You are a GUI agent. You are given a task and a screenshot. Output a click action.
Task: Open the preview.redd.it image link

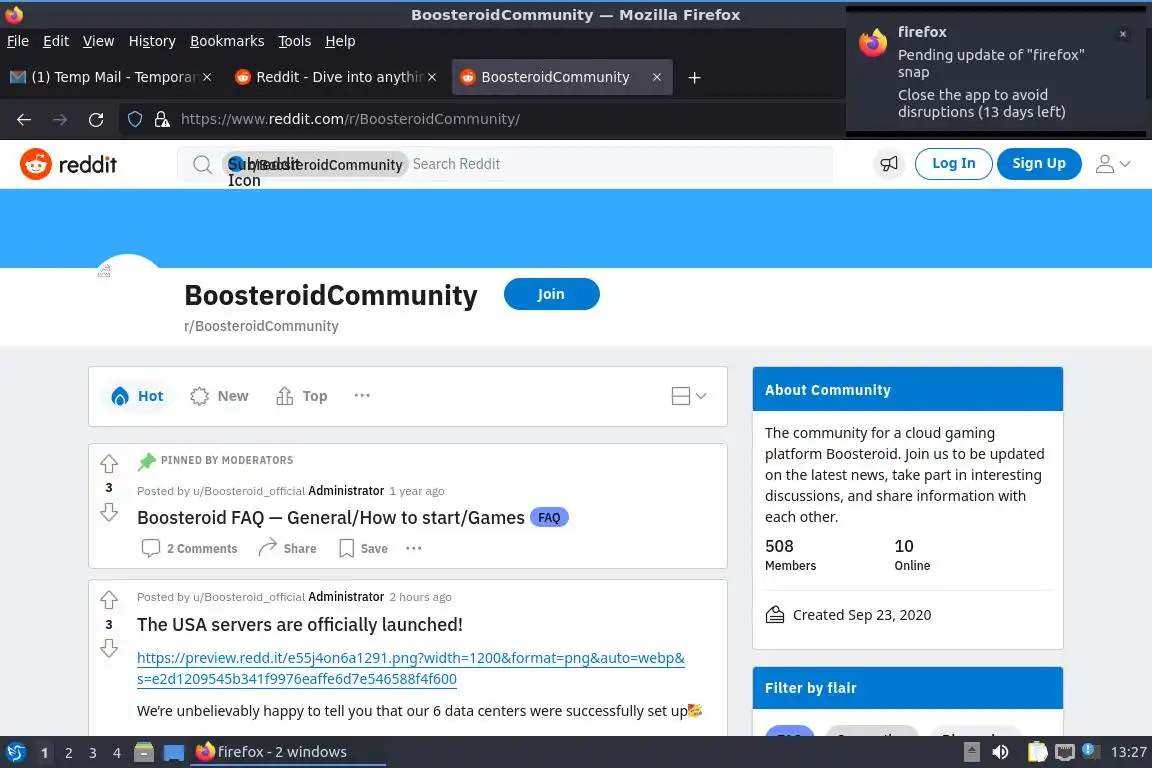point(411,668)
